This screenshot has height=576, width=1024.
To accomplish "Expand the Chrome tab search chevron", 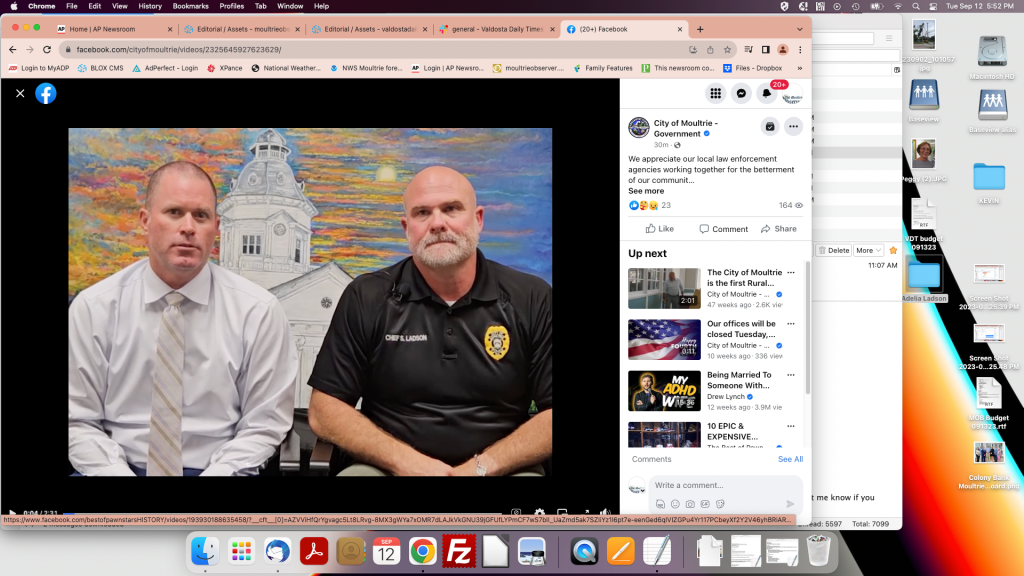I will (x=799, y=29).
